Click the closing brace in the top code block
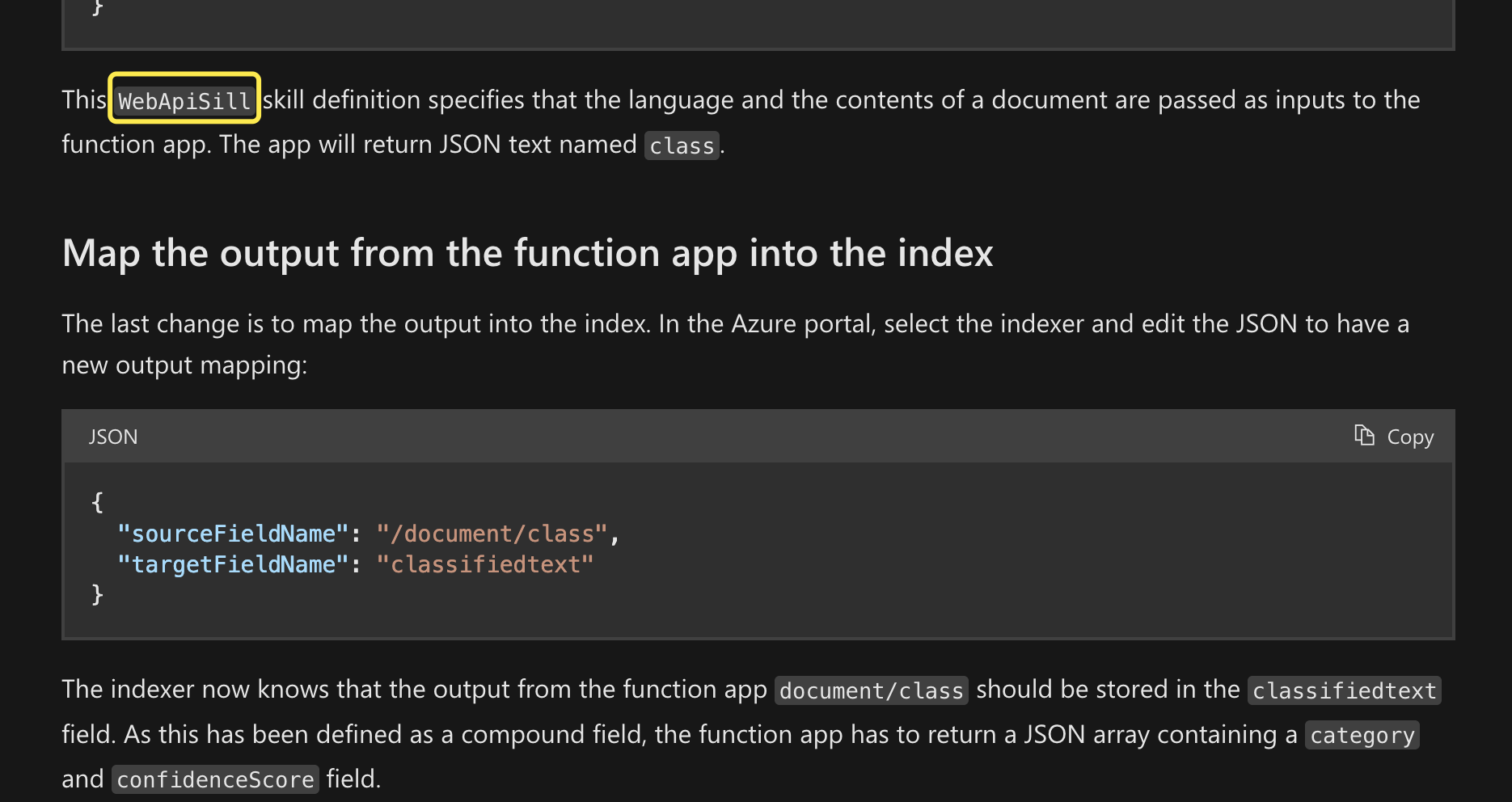 [96, 8]
